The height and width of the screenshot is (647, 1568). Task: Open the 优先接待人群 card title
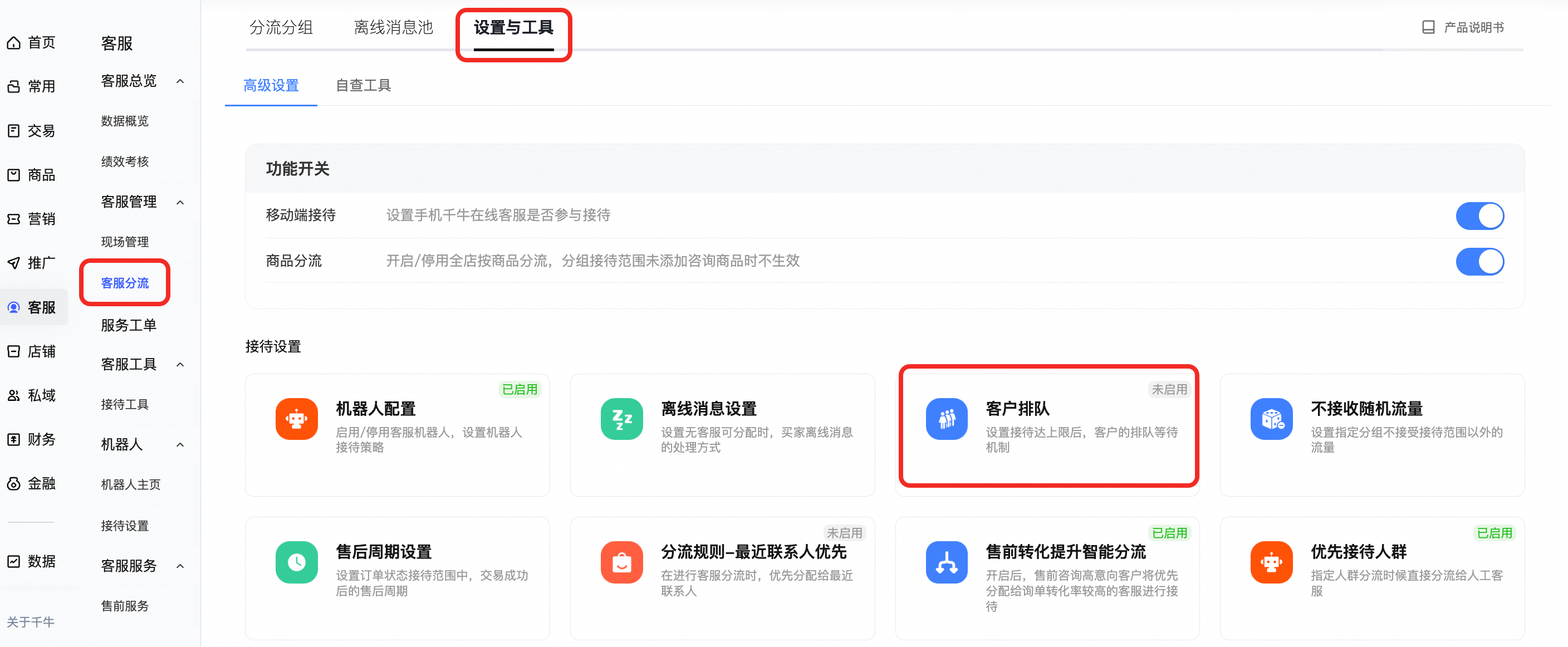tap(1359, 551)
